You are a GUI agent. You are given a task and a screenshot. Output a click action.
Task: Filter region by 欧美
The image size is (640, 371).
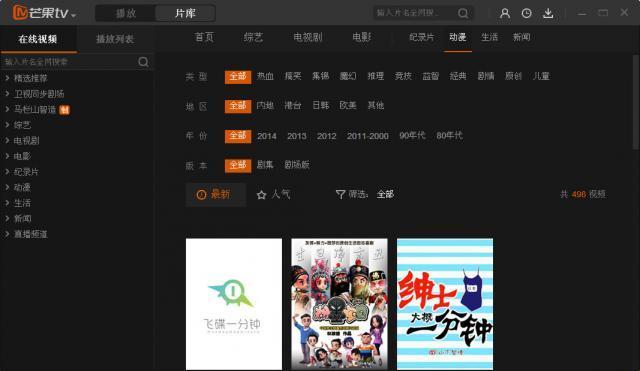[348, 105]
